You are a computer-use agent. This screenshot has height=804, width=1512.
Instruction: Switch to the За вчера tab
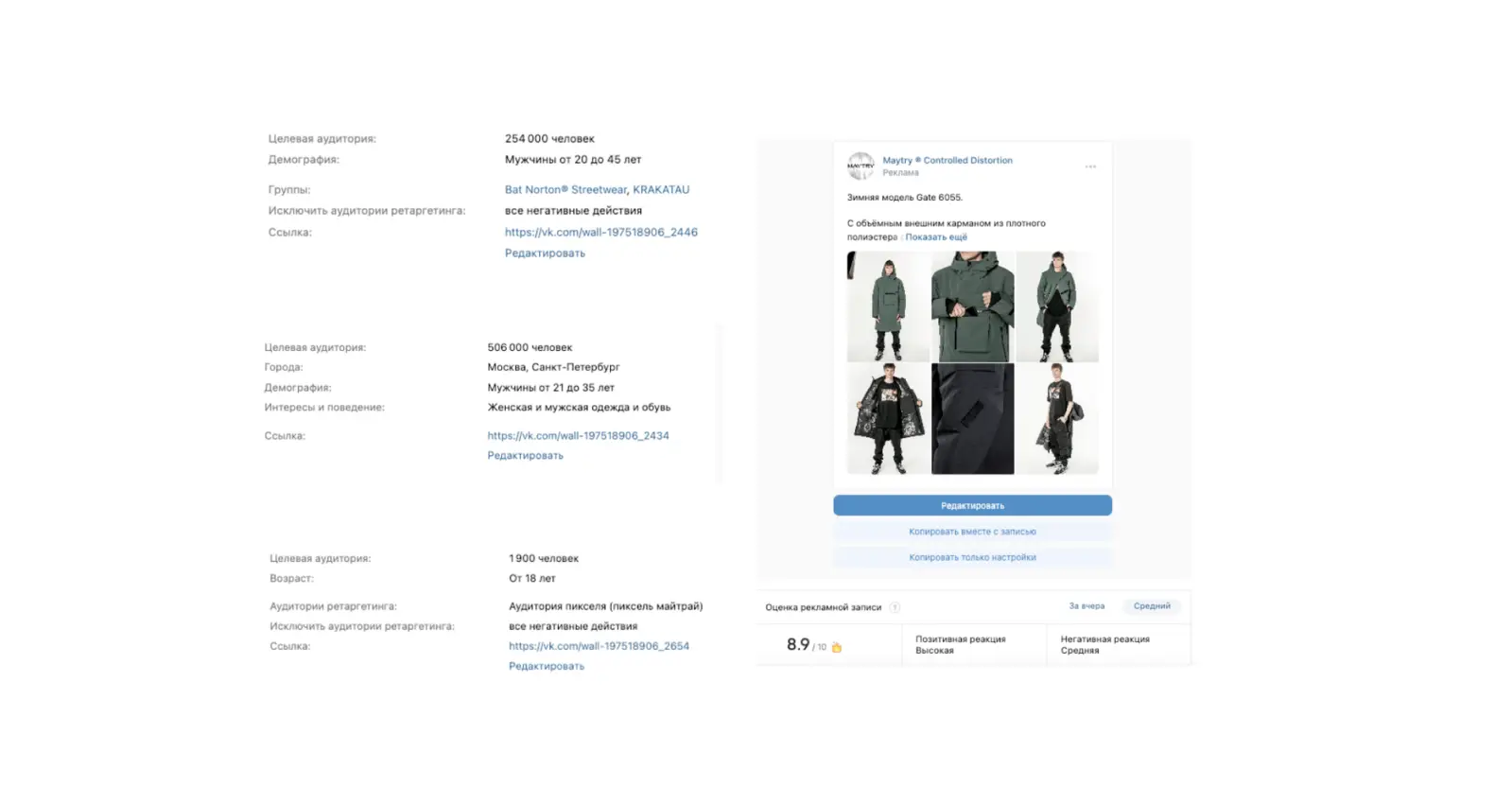pos(1086,606)
